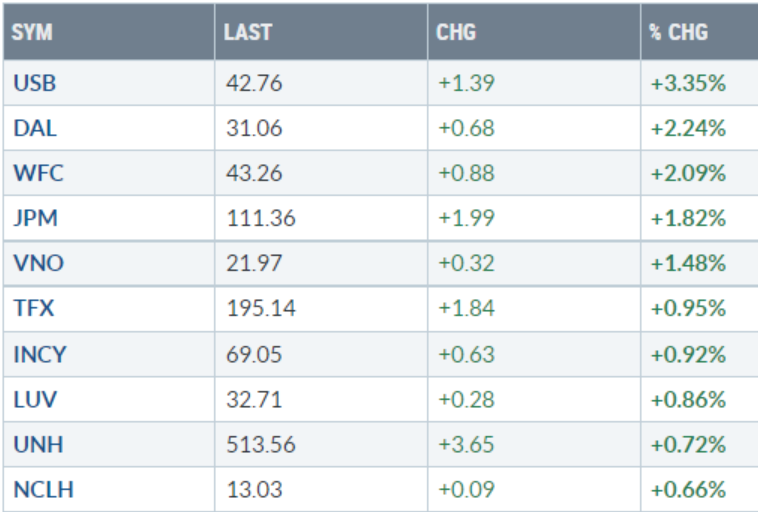
Task: Click the LUV ticker link
Action: pos(34,399)
